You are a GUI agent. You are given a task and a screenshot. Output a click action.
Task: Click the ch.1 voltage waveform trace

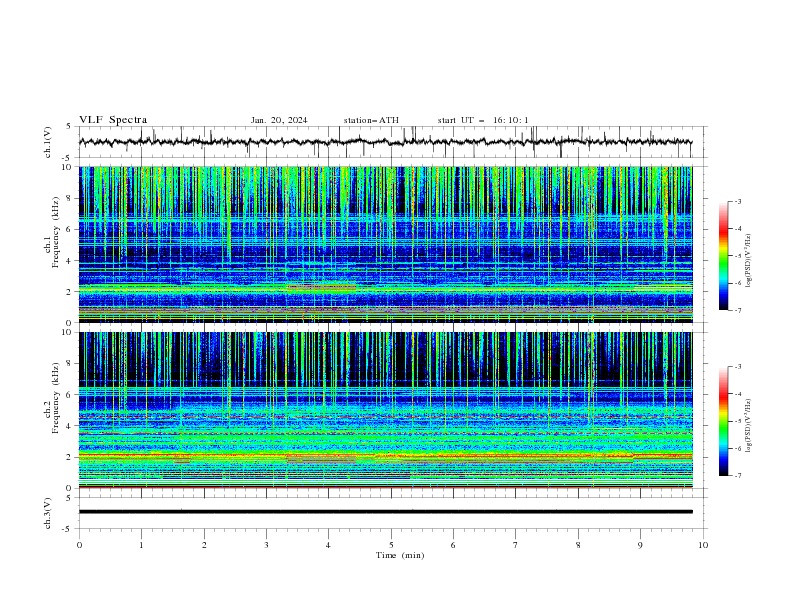pyautogui.click(x=385, y=142)
